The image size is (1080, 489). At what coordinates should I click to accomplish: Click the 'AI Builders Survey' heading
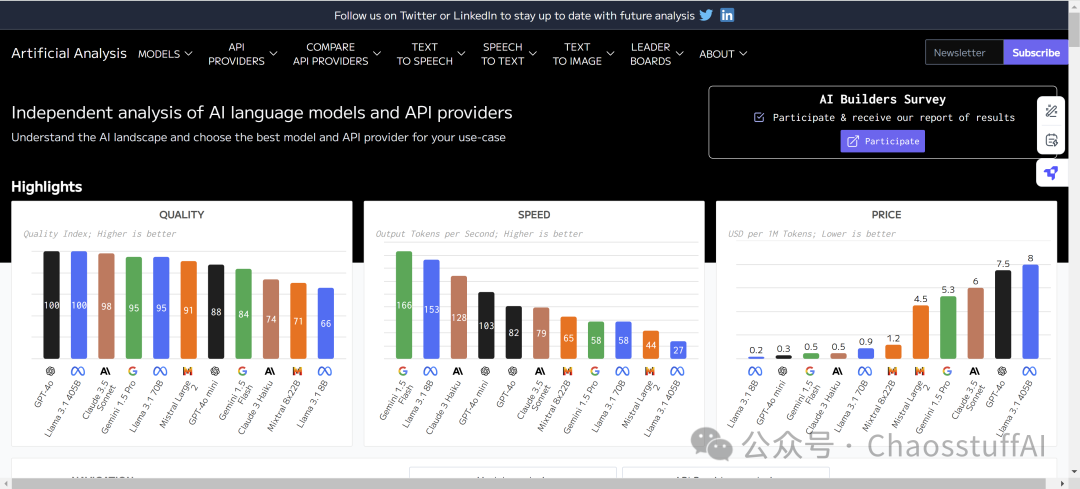[x=882, y=100]
